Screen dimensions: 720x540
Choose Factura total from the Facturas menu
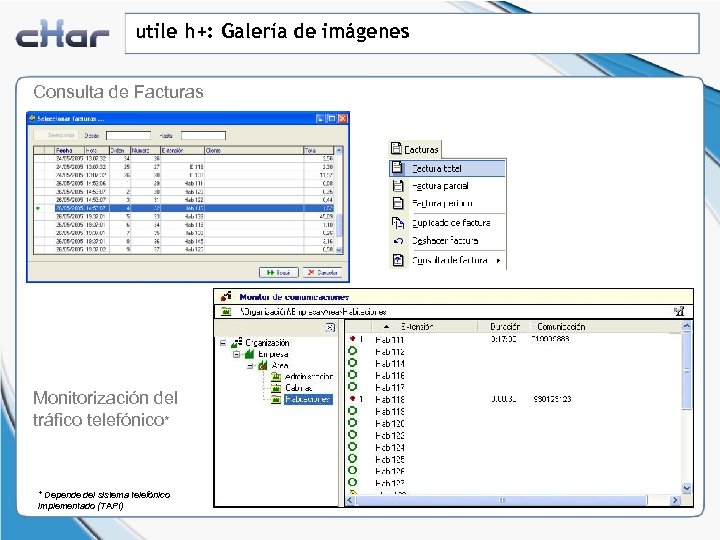coord(447,168)
